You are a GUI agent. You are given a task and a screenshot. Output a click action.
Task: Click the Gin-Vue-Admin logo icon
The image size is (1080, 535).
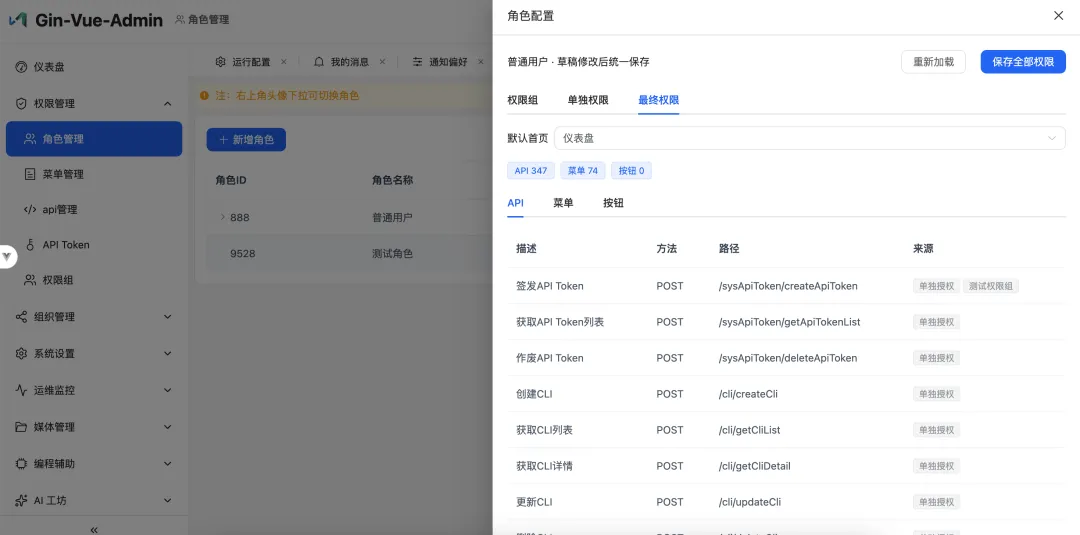[18, 20]
